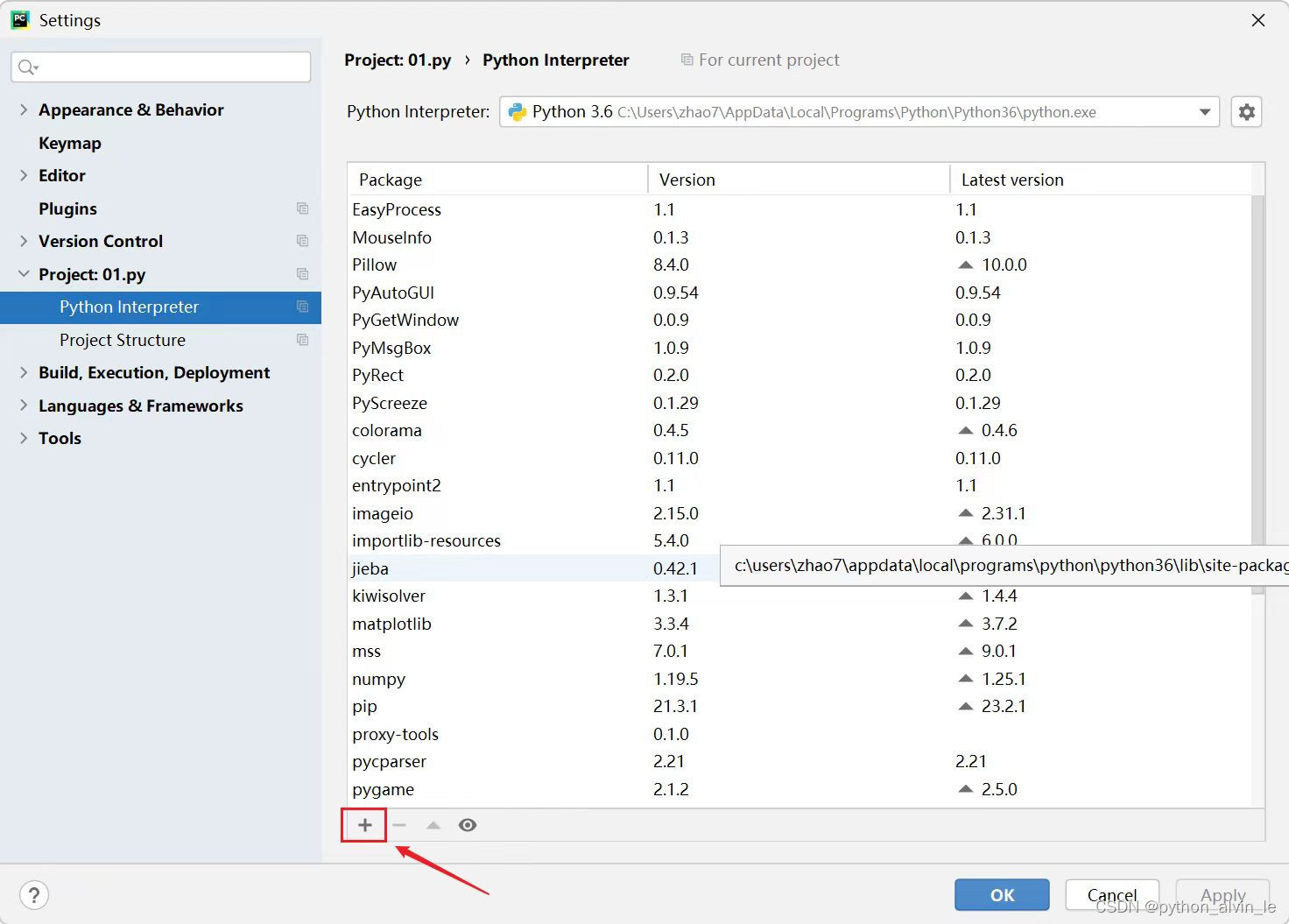
Task: Click the upgrade arrow beside mss 9.0.1
Action: click(965, 651)
